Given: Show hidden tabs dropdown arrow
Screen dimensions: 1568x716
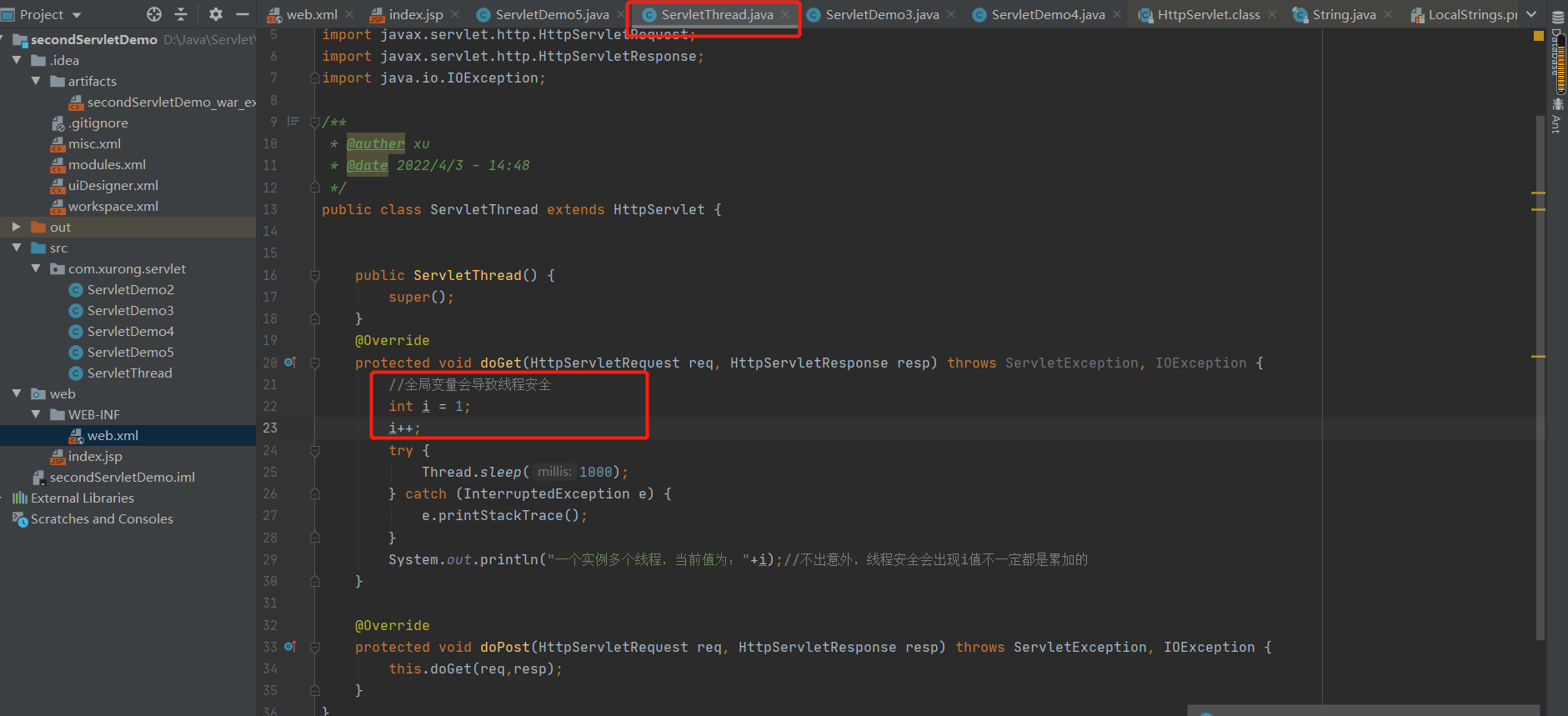Looking at the screenshot, I should (x=1531, y=14).
